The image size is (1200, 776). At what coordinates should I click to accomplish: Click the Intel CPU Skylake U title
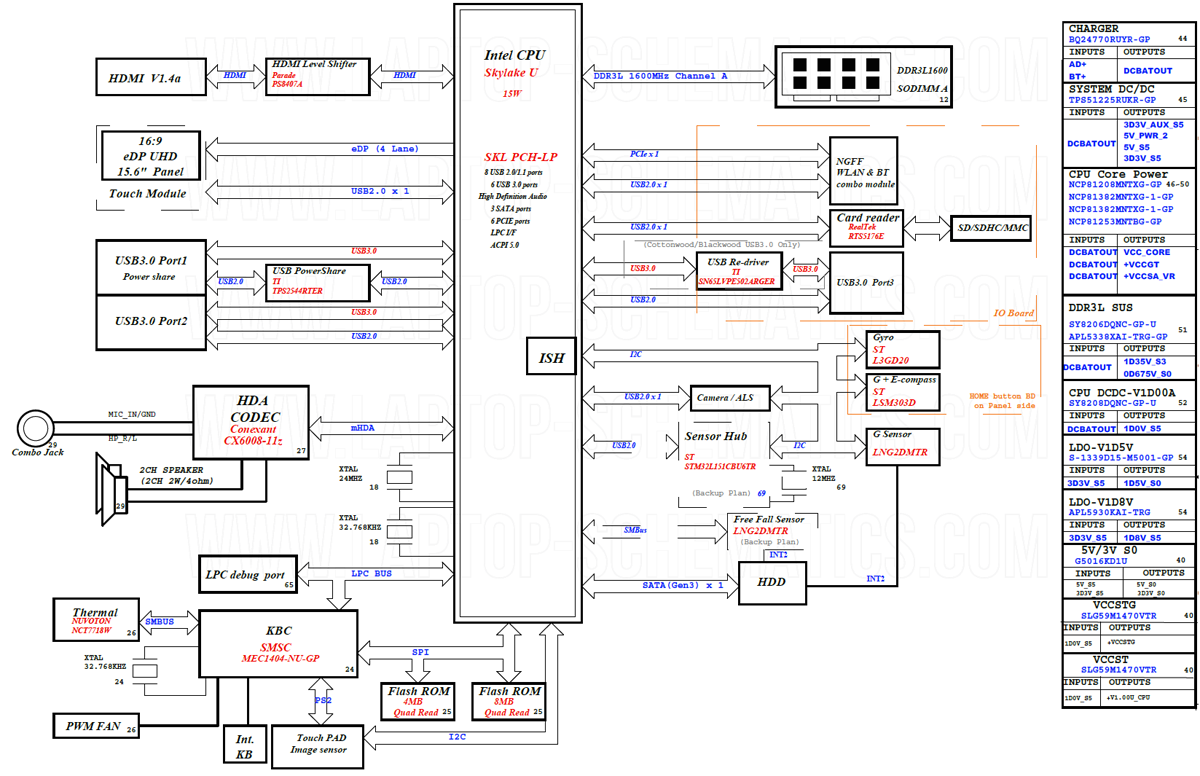tap(514, 64)
